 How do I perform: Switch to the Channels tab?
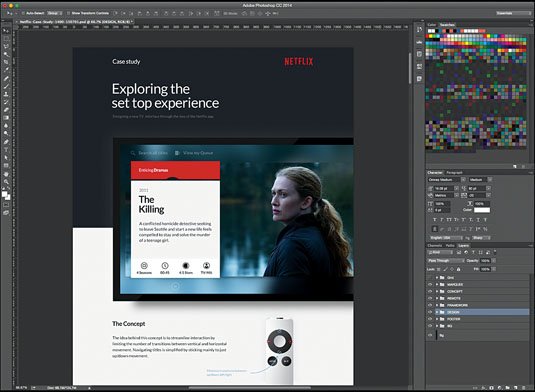click(435, 246)
